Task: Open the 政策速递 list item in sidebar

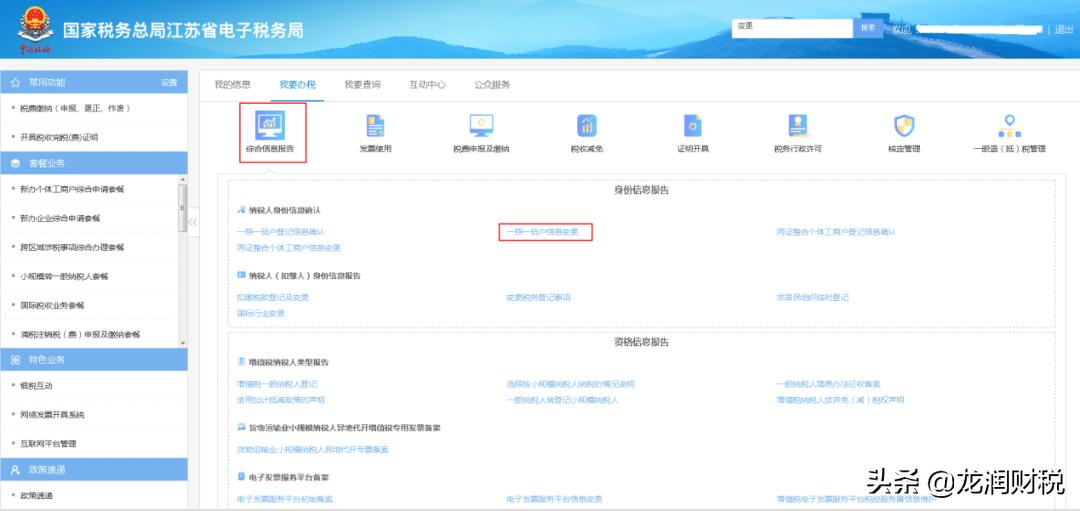Action: [x=36, y=495]
